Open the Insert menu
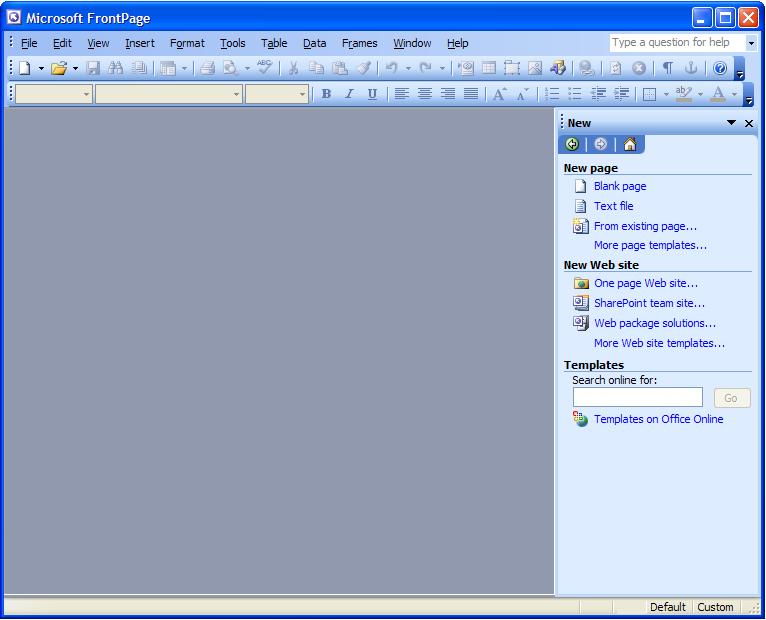The width and height of the screenshot is (766, 620). point(140,43)
